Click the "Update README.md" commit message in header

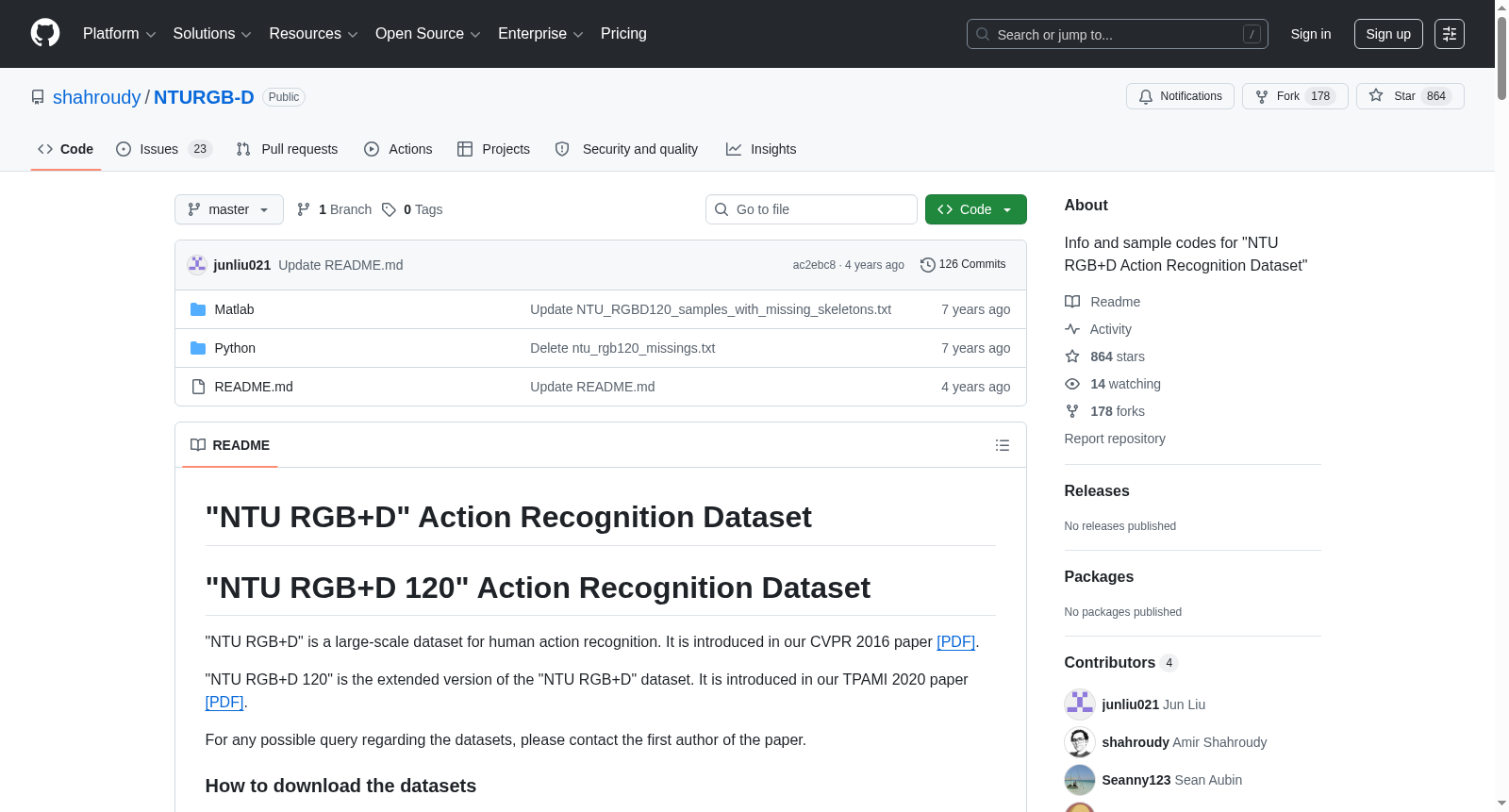pyautogui.click(x=340, y=265)
